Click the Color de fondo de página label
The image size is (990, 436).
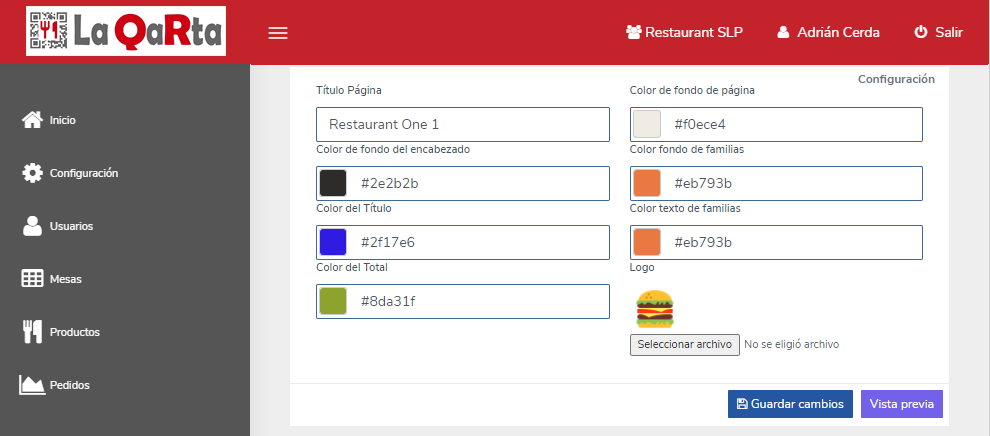(692, 90)
